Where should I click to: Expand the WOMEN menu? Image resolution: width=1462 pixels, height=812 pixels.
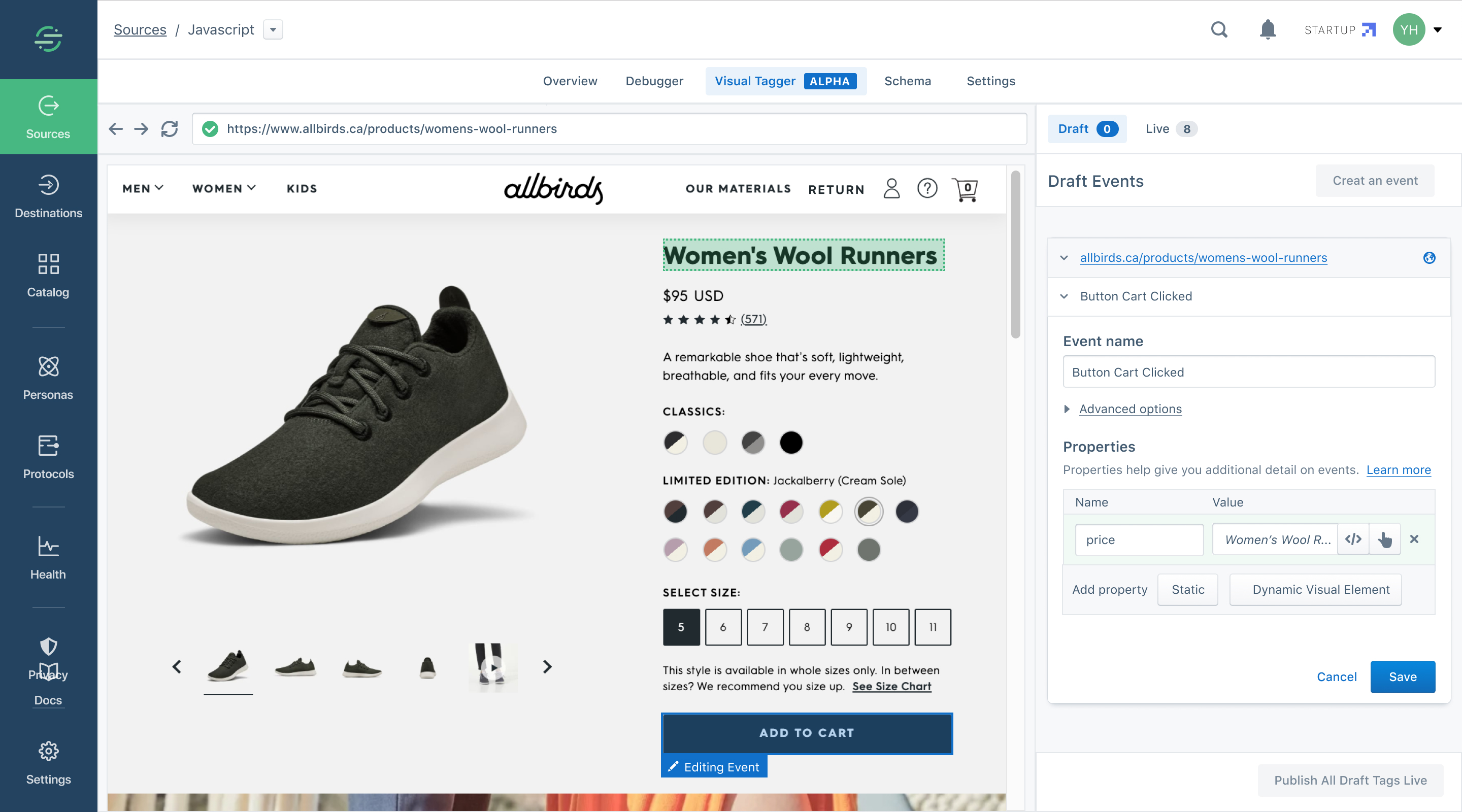click(x=224, y=188)
